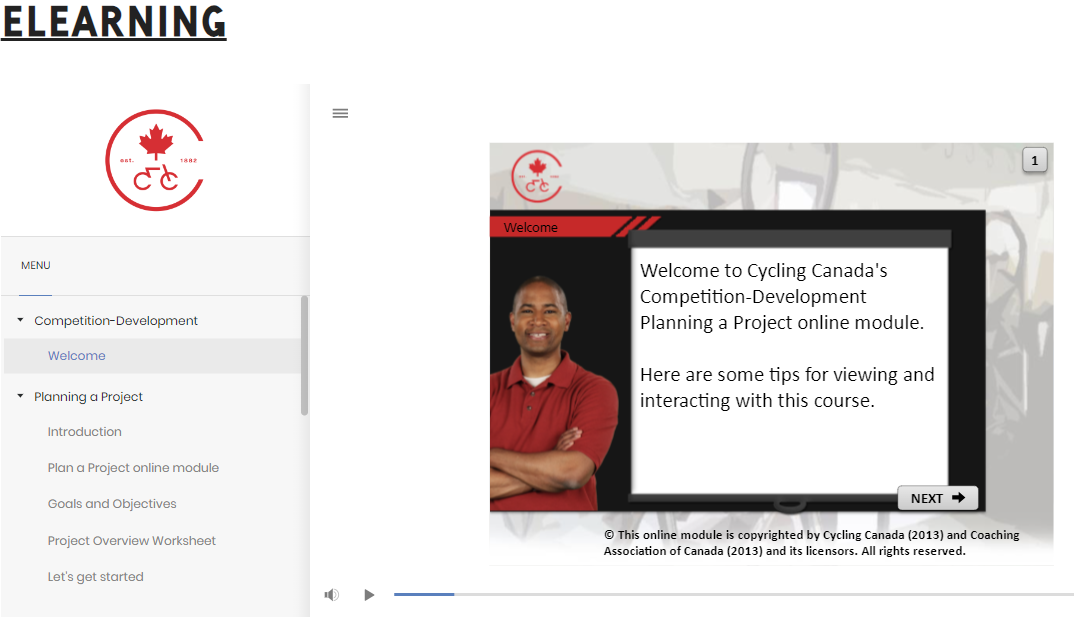Click the small Cycling Canada slide logo
Screen dimensions: 1074x617
point(537,177)
